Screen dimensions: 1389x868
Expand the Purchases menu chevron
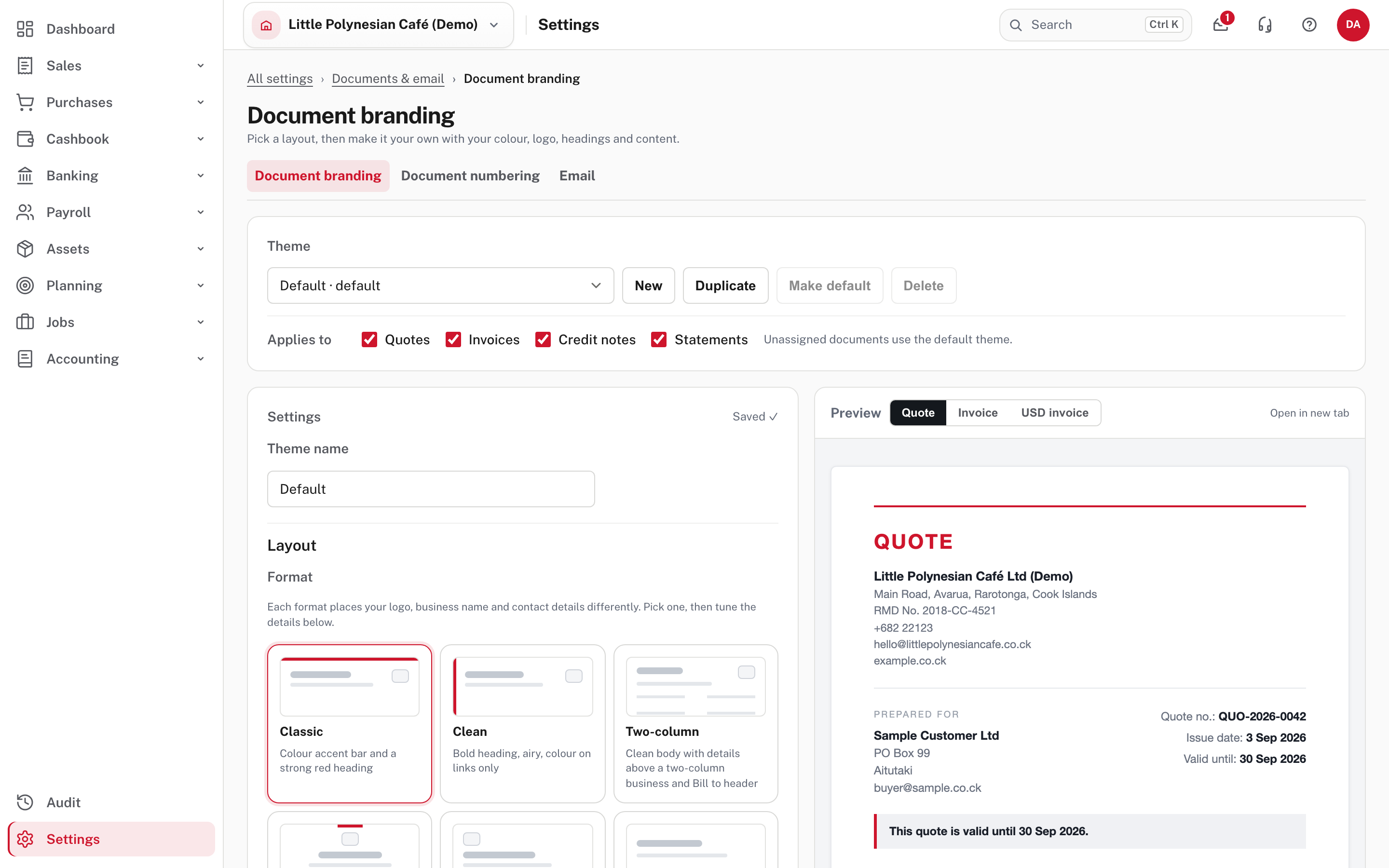(200, 102)
